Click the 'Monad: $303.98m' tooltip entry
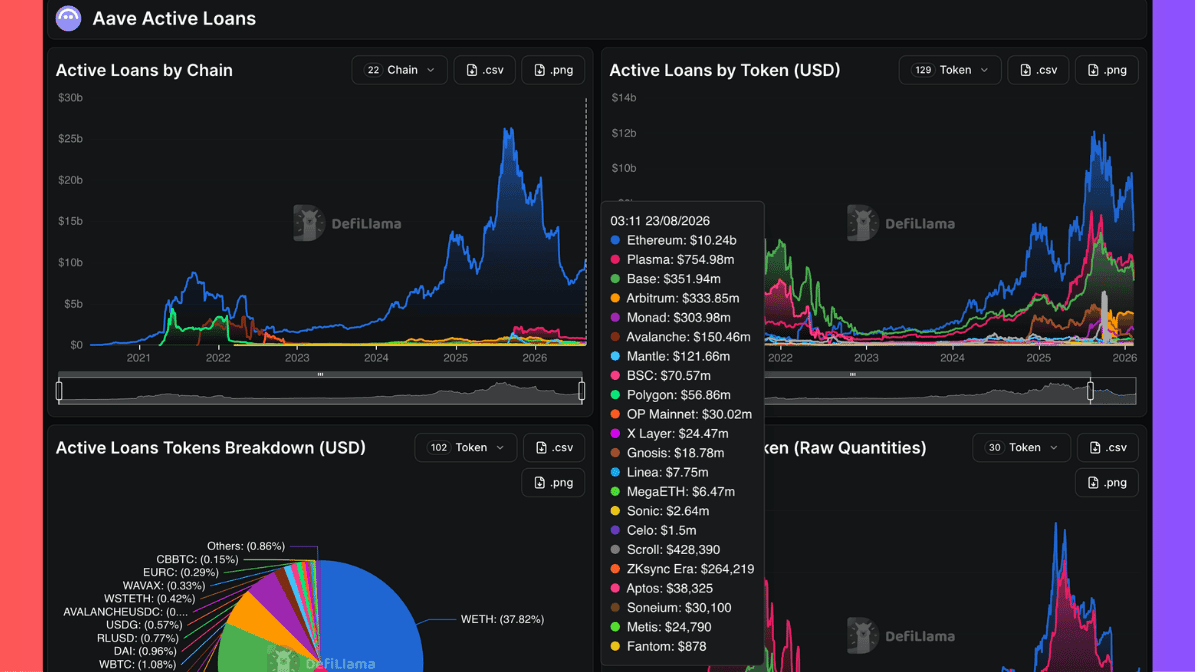 pos(670,318)
